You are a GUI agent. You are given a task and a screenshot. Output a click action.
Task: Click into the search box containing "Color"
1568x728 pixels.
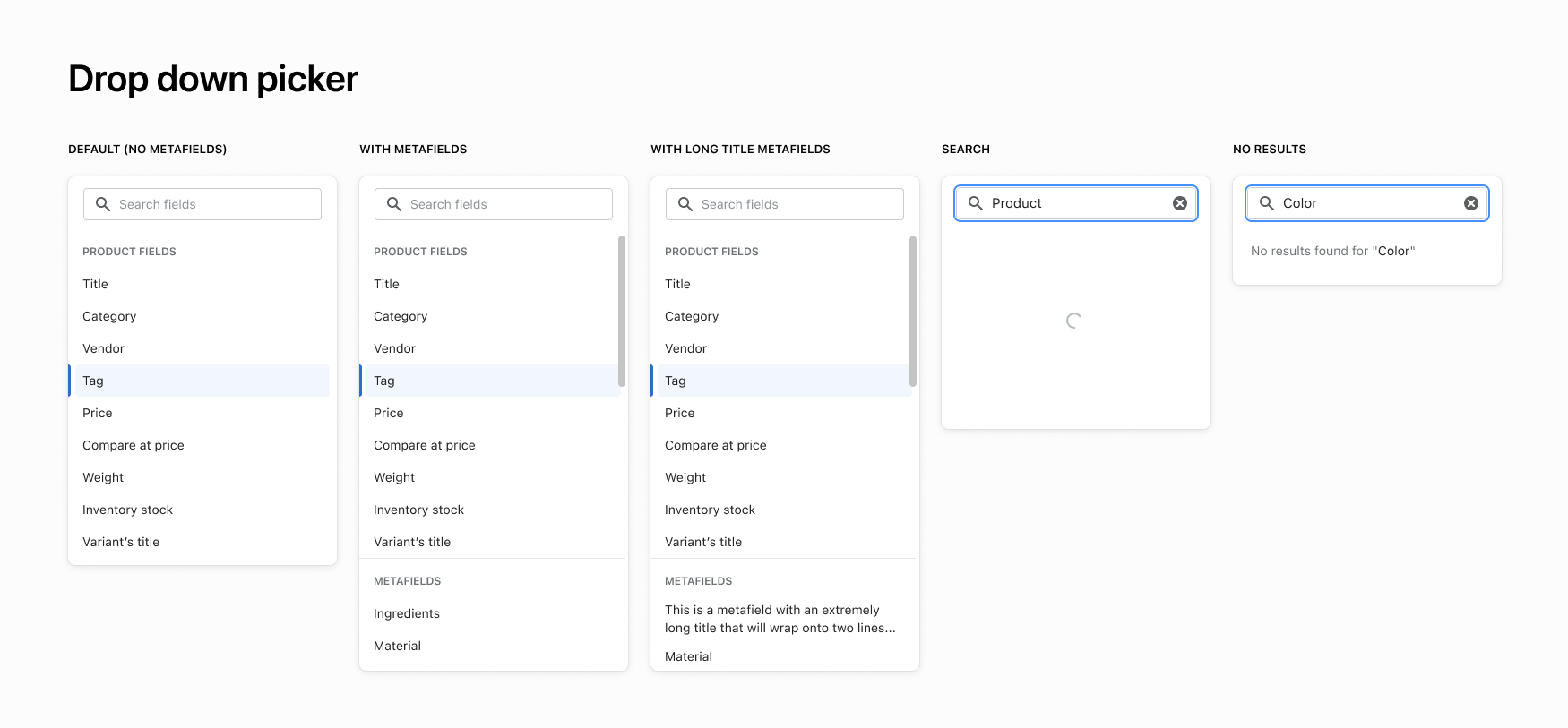tap(1367, 203)
